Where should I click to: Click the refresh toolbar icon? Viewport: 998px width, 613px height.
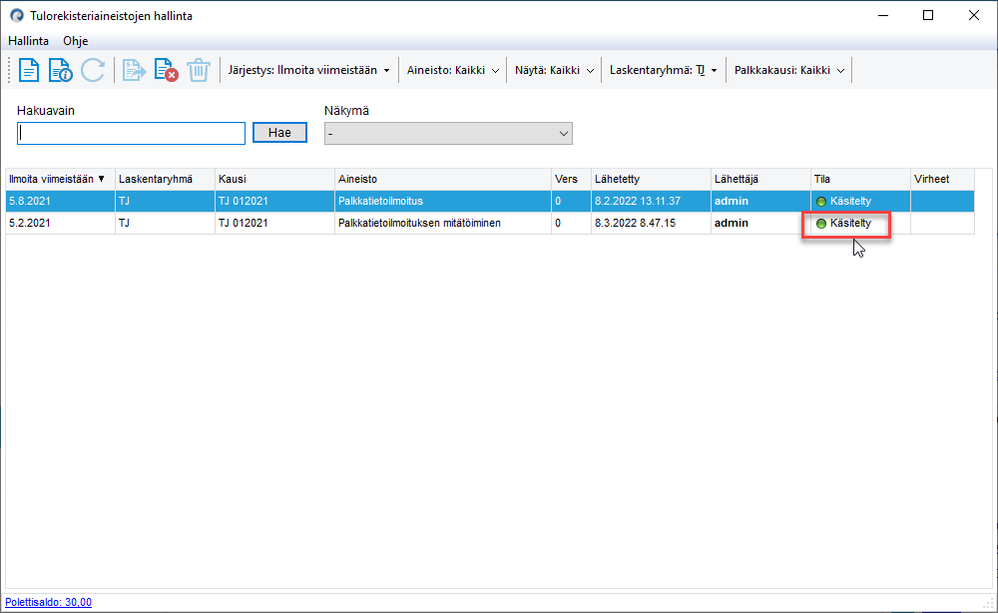pyautogui.click(x=93, y=70)
